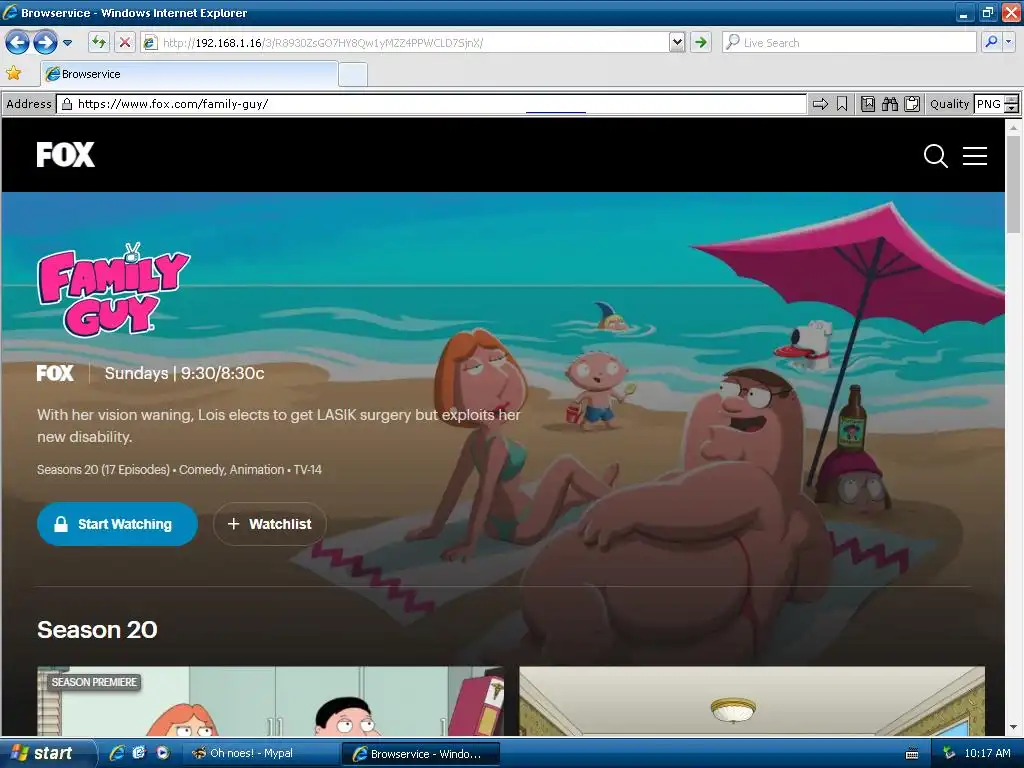
Task: Expand the IE address history dropdown
Action: coord(677,43)
